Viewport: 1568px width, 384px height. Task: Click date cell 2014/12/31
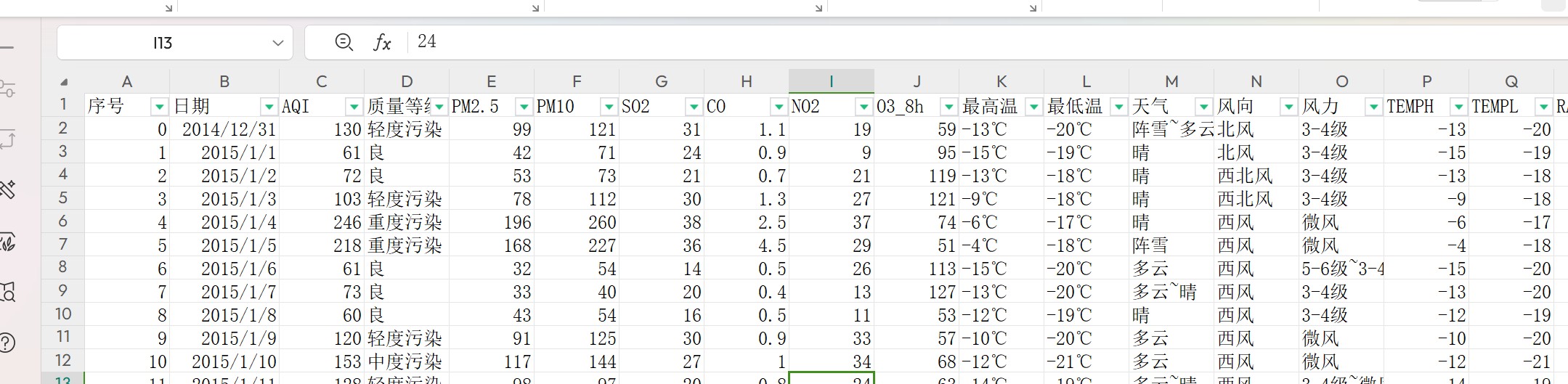[x=224, y=129]
